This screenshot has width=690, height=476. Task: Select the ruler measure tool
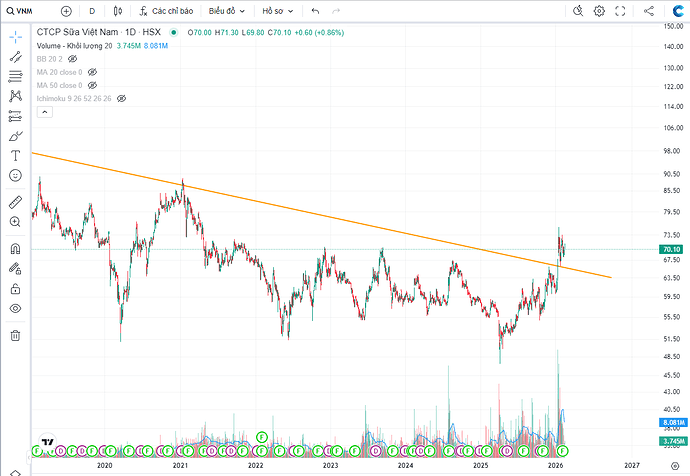tap(15, 202)
